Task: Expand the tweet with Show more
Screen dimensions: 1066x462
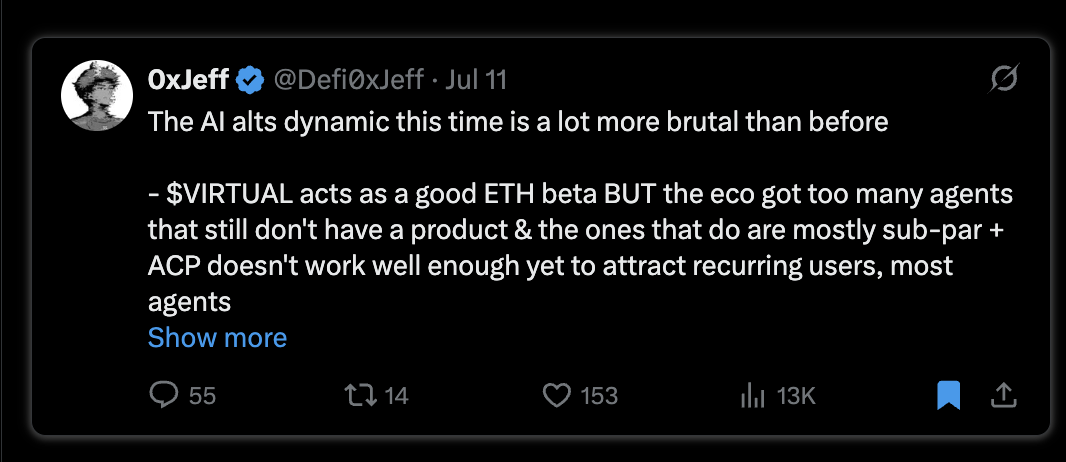Action: 218,337
